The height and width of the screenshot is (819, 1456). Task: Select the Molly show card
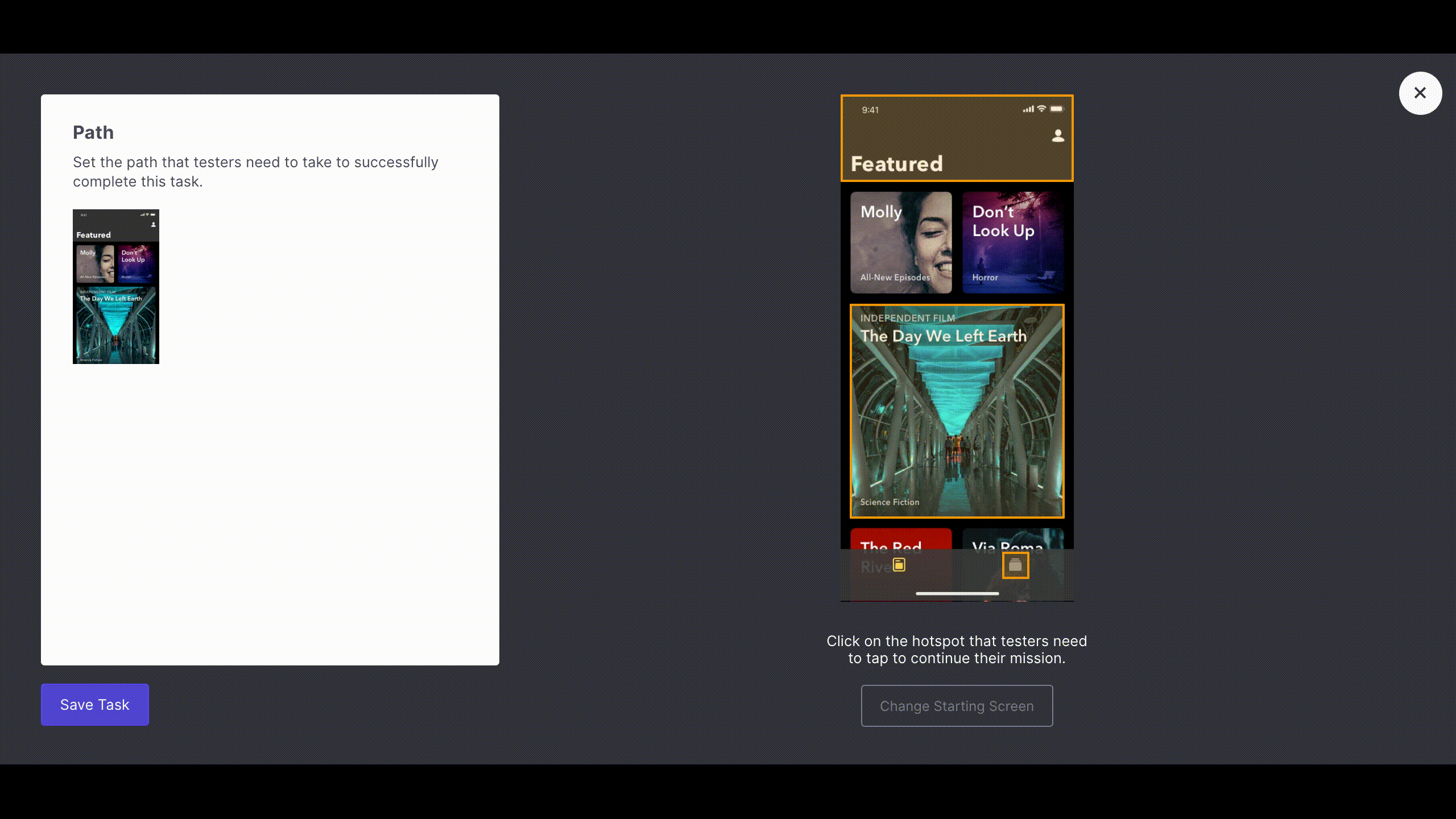901,243
